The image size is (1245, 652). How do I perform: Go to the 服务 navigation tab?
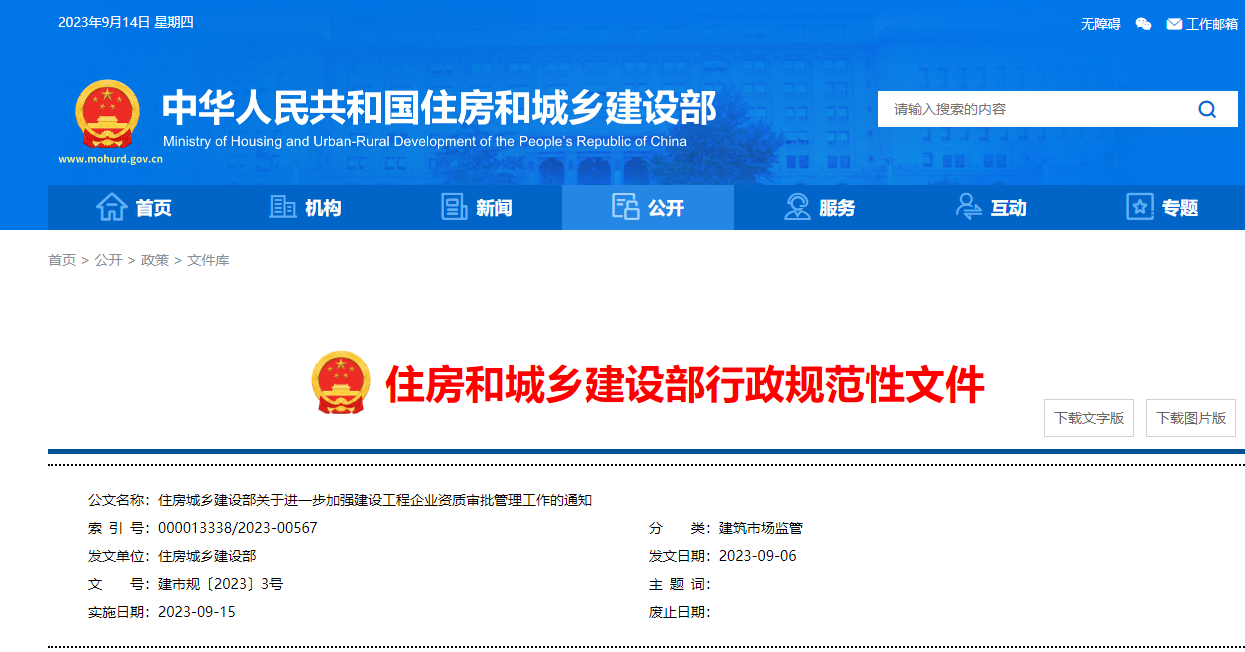[820, 207]
